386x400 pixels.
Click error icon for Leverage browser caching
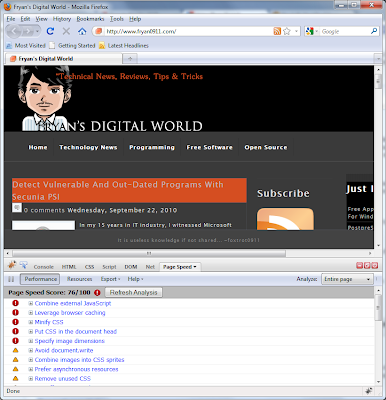pos(15,313)
